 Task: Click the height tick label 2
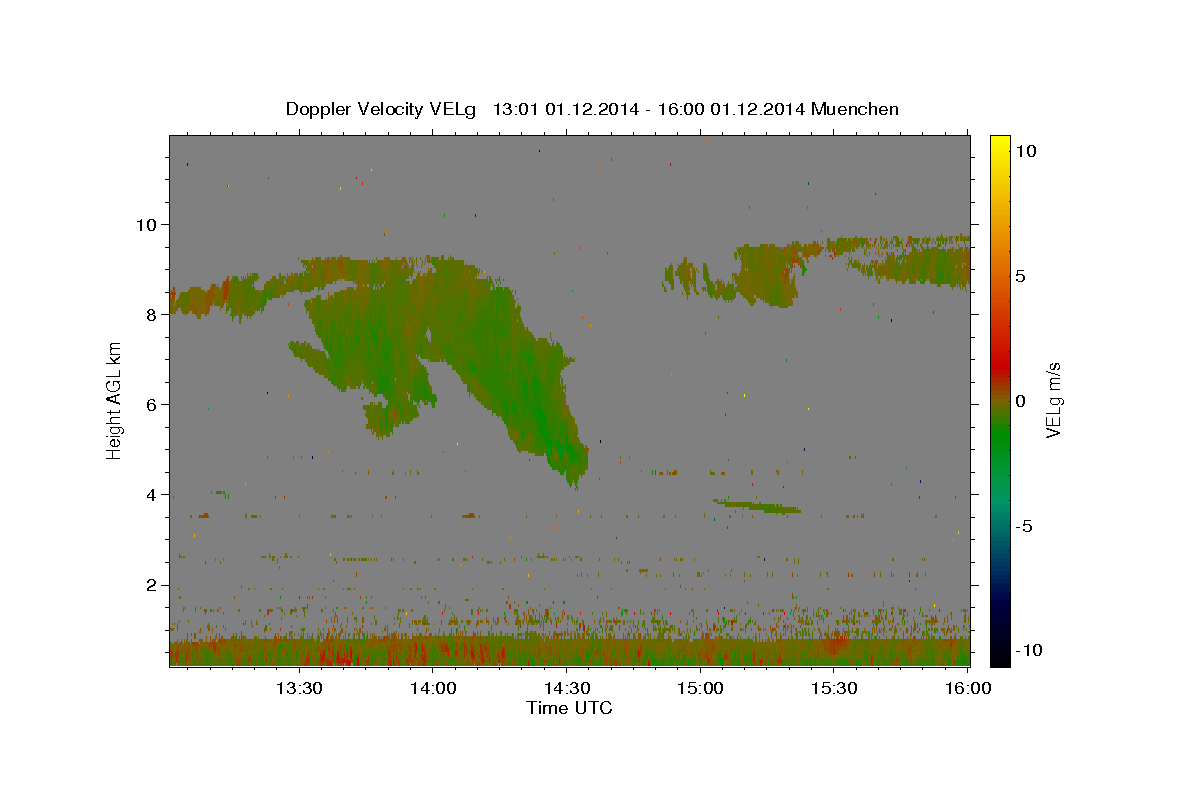(x=154, y=585)
